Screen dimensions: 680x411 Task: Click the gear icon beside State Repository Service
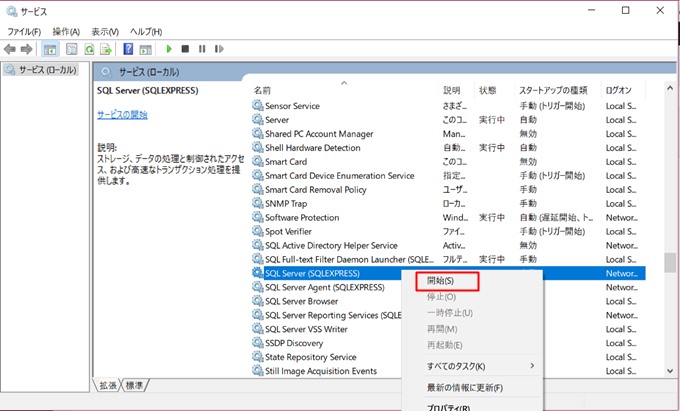[258, 356]
